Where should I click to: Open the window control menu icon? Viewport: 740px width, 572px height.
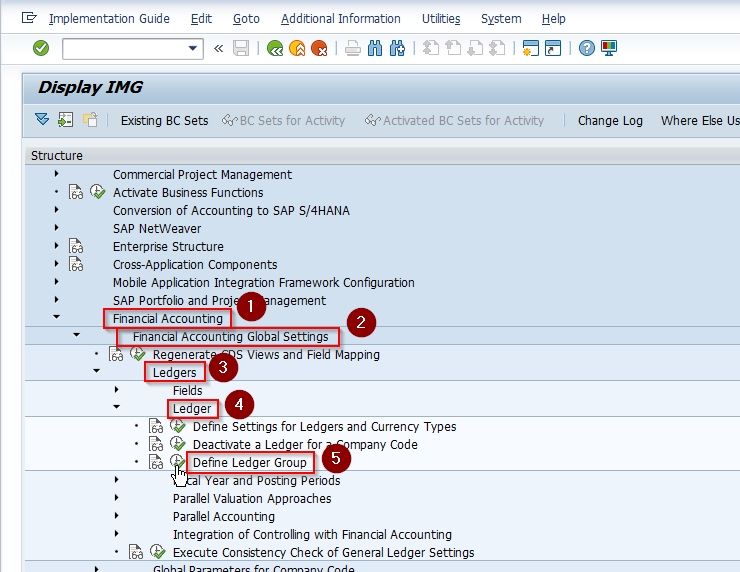[29, 18]
